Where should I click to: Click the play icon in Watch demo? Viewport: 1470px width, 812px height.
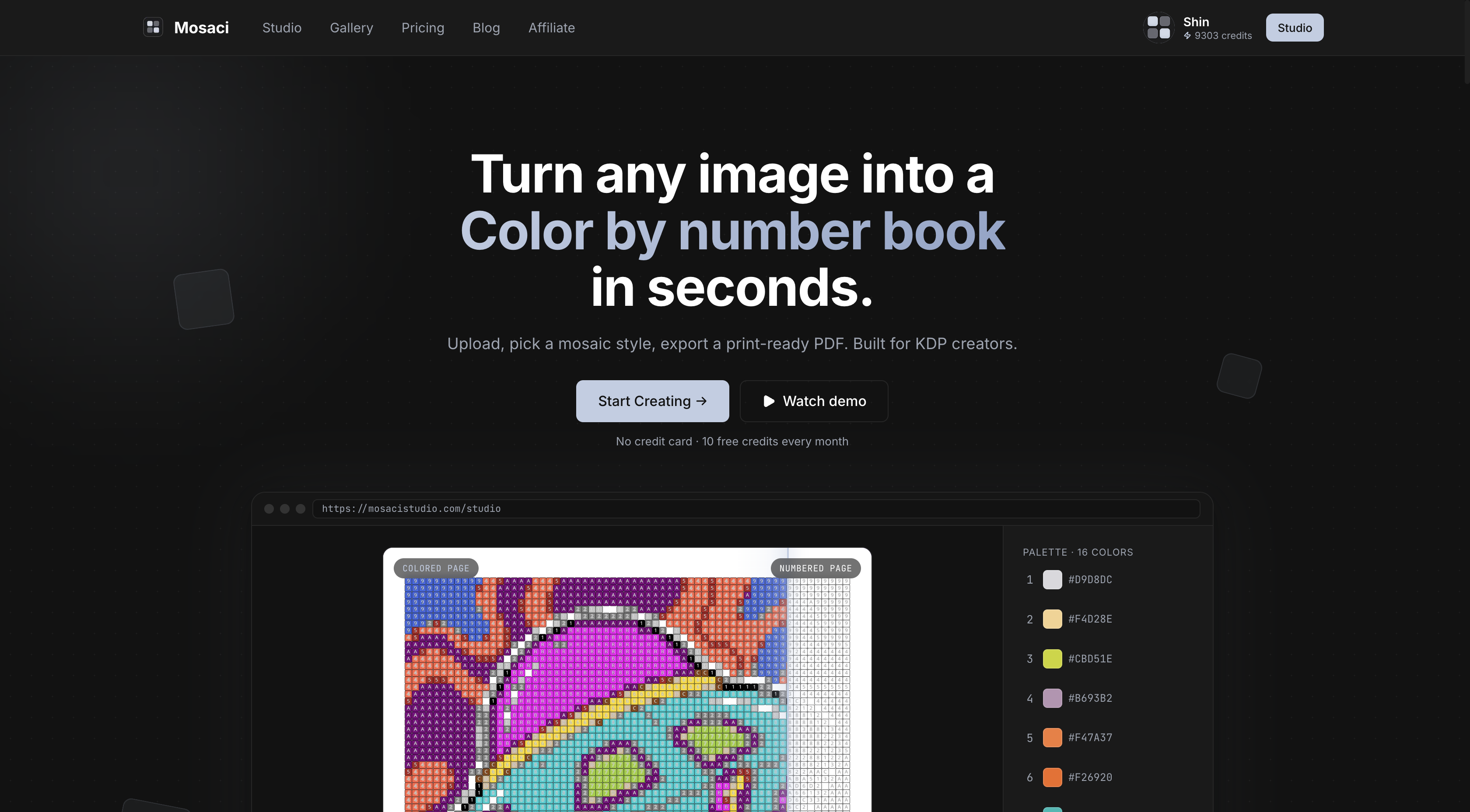click(x=769, y=401)
